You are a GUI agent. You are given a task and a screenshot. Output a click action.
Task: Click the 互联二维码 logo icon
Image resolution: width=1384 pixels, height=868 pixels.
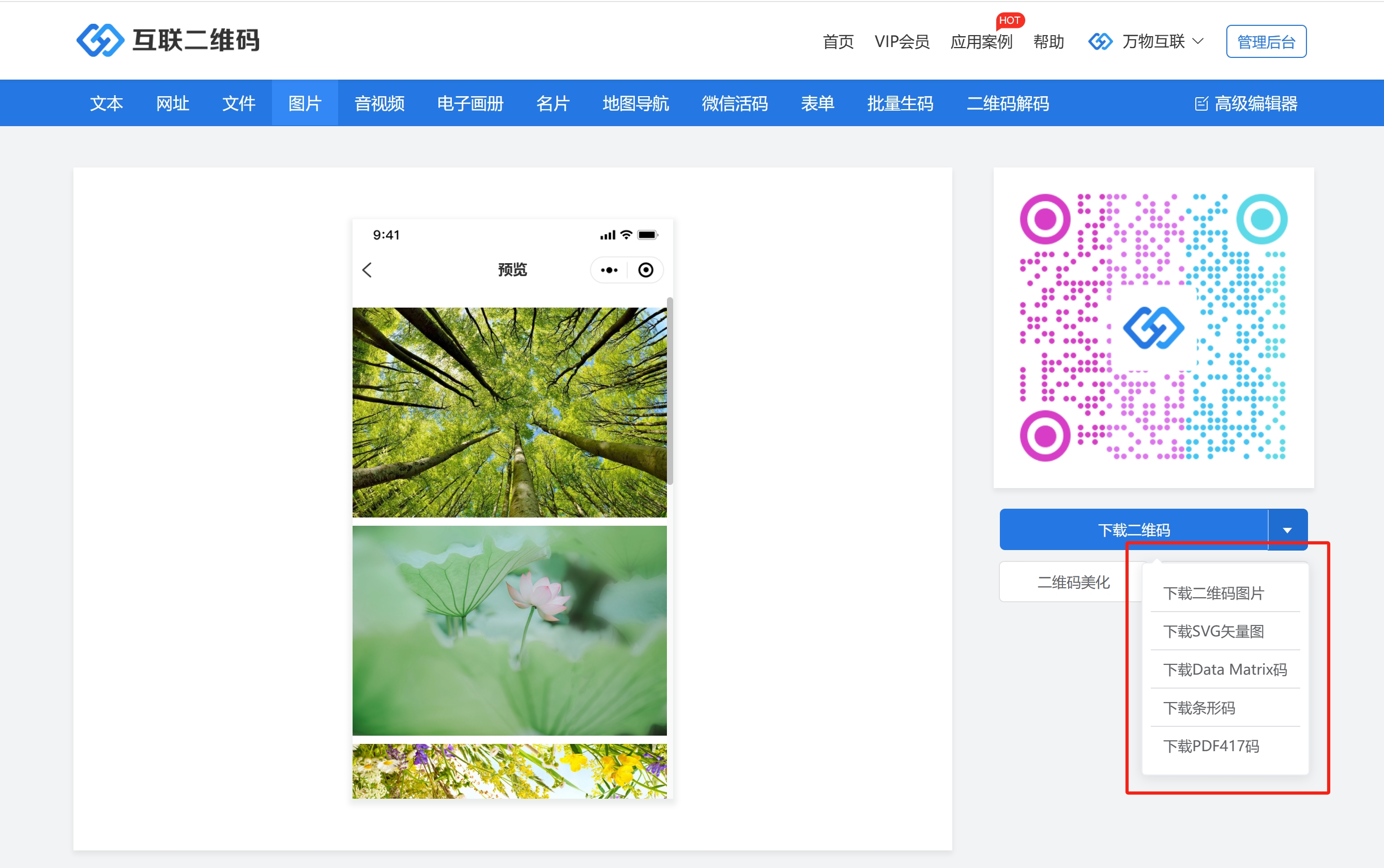tap(100, 40)
